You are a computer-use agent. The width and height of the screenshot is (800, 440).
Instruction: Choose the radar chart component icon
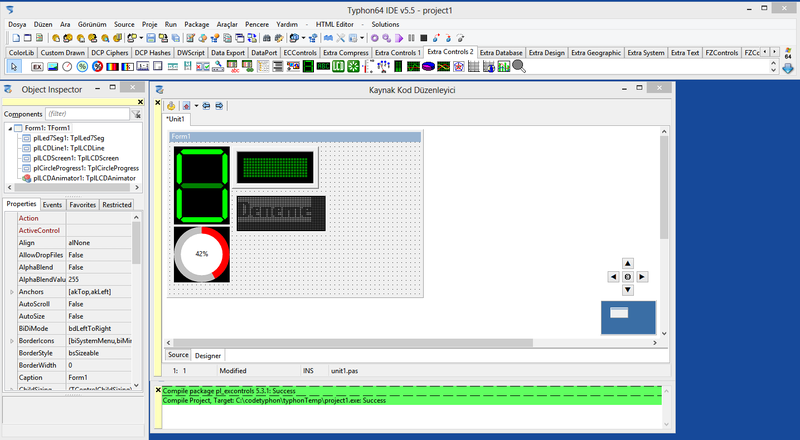point(459,66)
